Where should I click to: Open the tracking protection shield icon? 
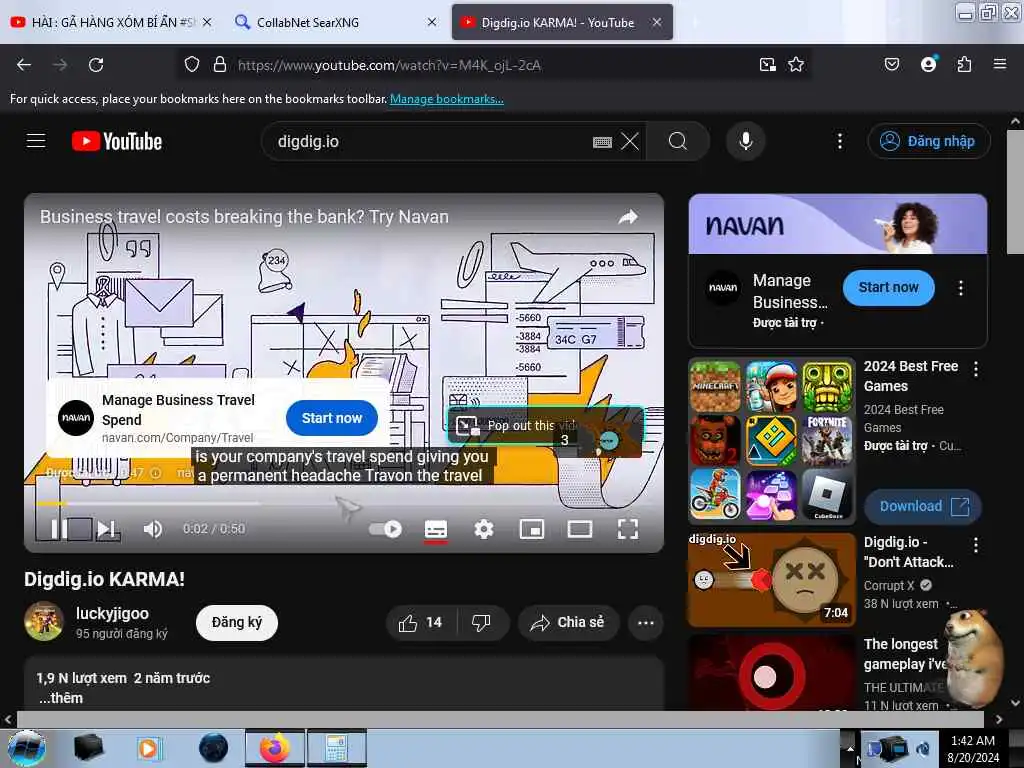(x=191, y=65)
